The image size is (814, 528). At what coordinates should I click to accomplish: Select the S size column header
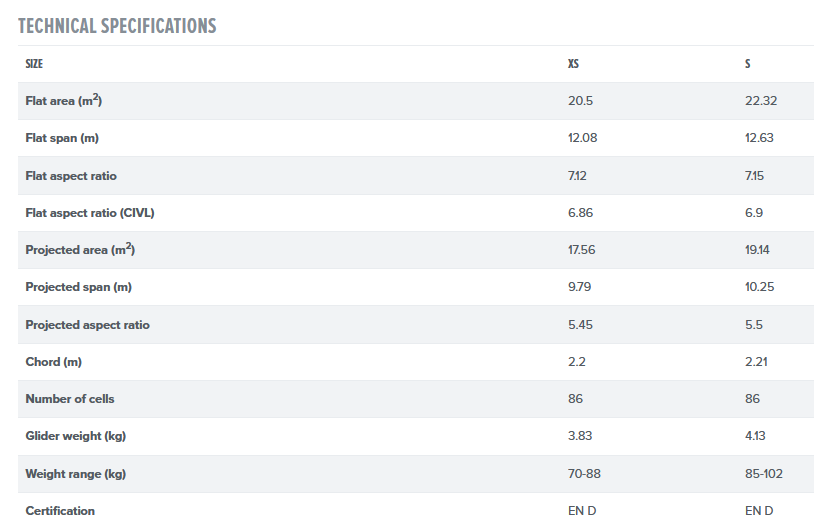pyautogui.click(x=748, y=64)
